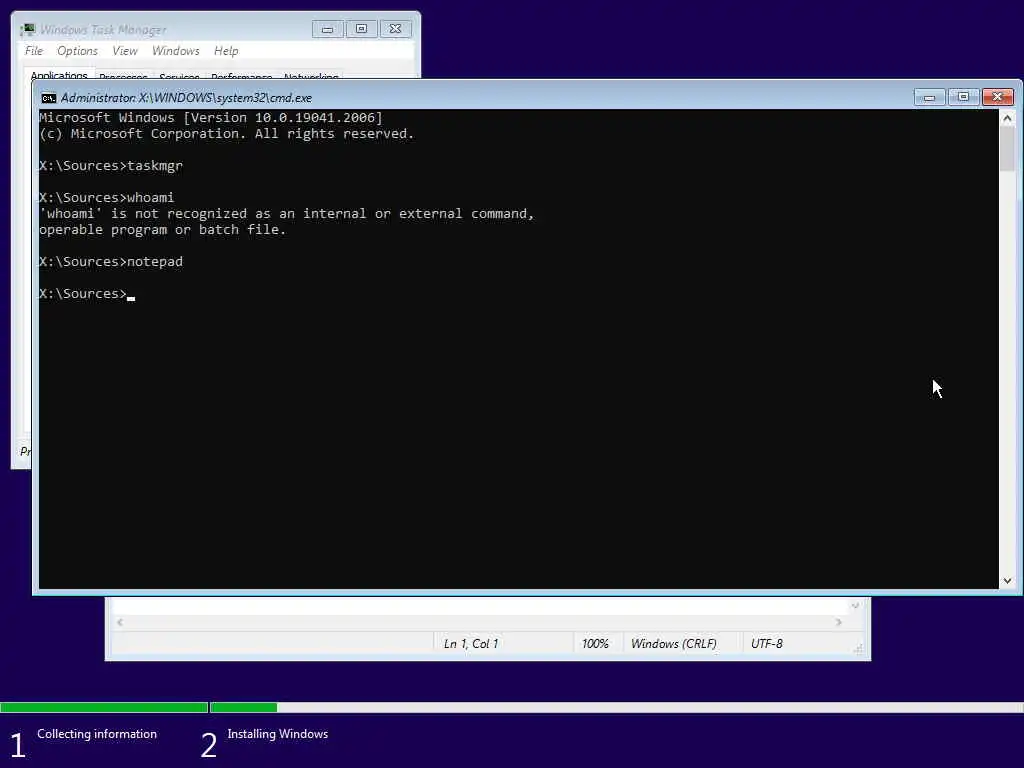
Task: Minimize the Windows Task Manager window
Action: (x=328, y=29)
